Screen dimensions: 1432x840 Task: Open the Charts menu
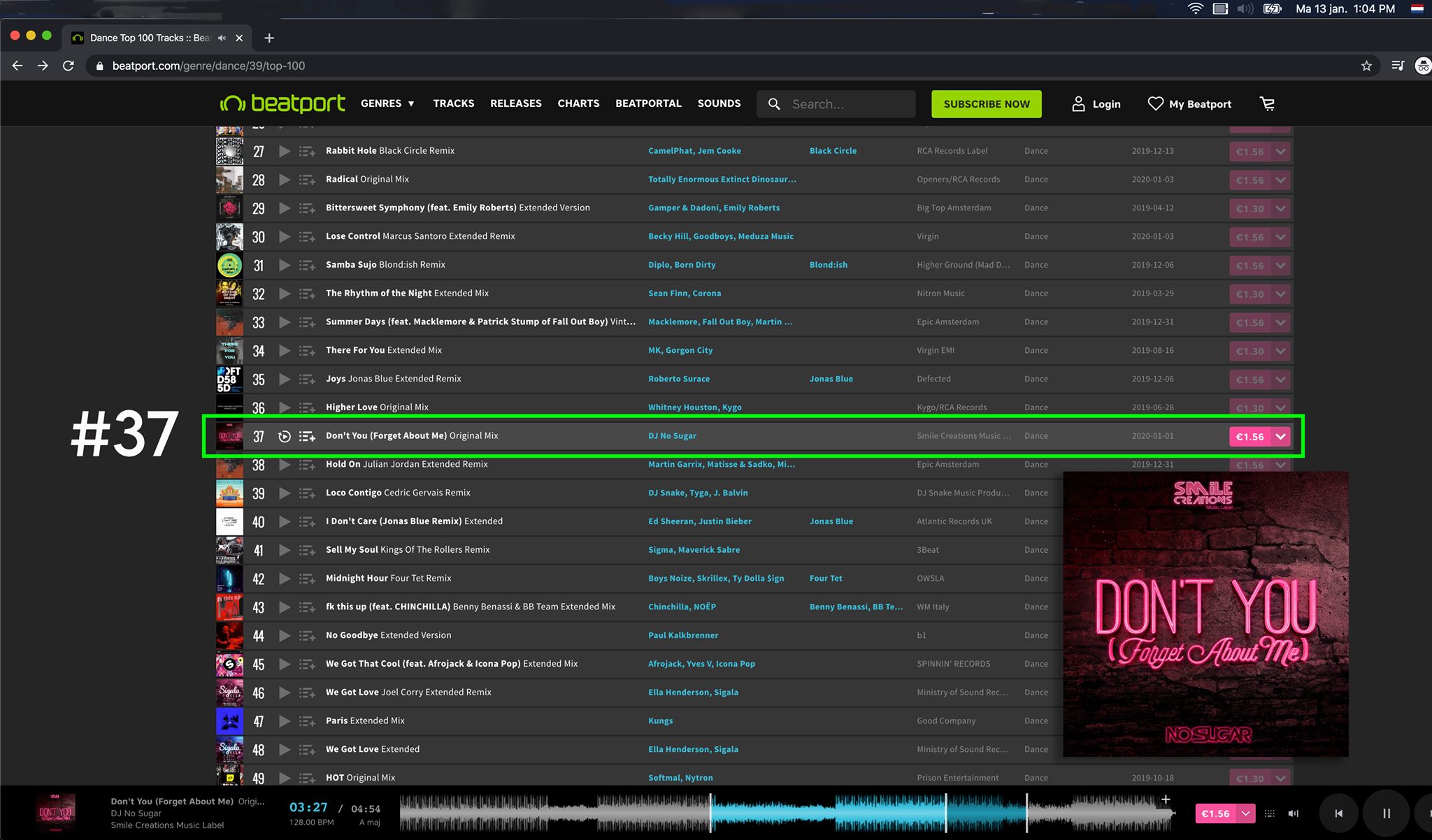578,103
